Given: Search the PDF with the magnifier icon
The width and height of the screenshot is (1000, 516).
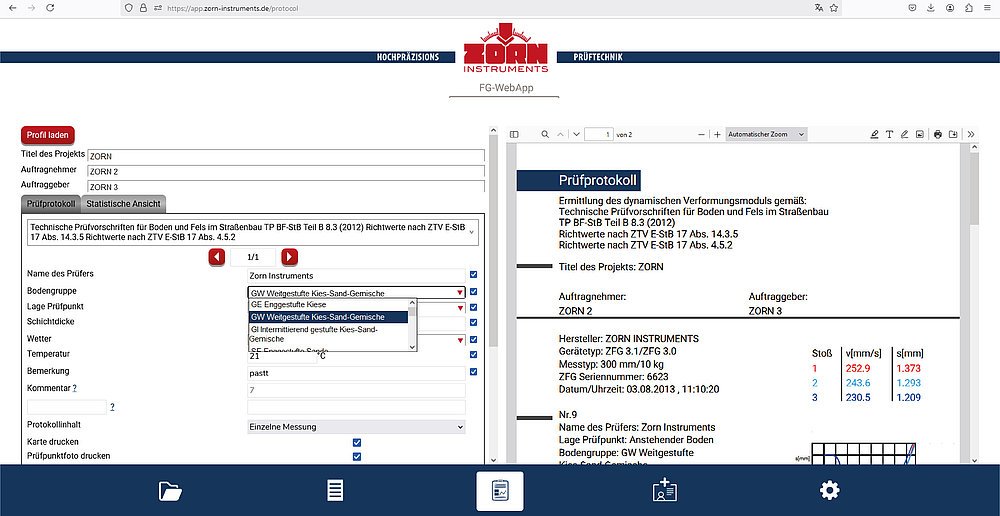Looking at the screenshot, I should 545,134.
